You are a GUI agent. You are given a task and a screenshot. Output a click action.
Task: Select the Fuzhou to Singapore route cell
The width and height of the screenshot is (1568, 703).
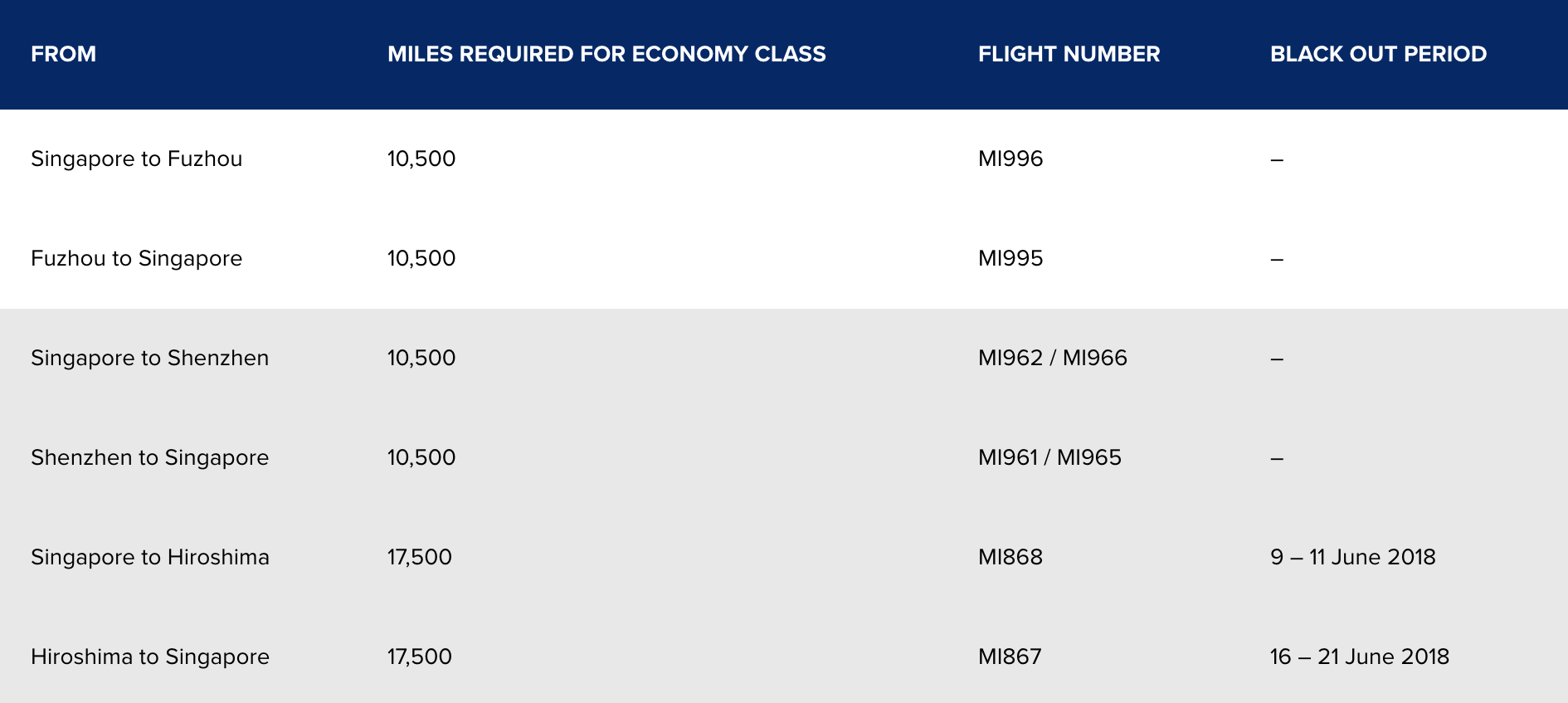[x=137, y=258]
